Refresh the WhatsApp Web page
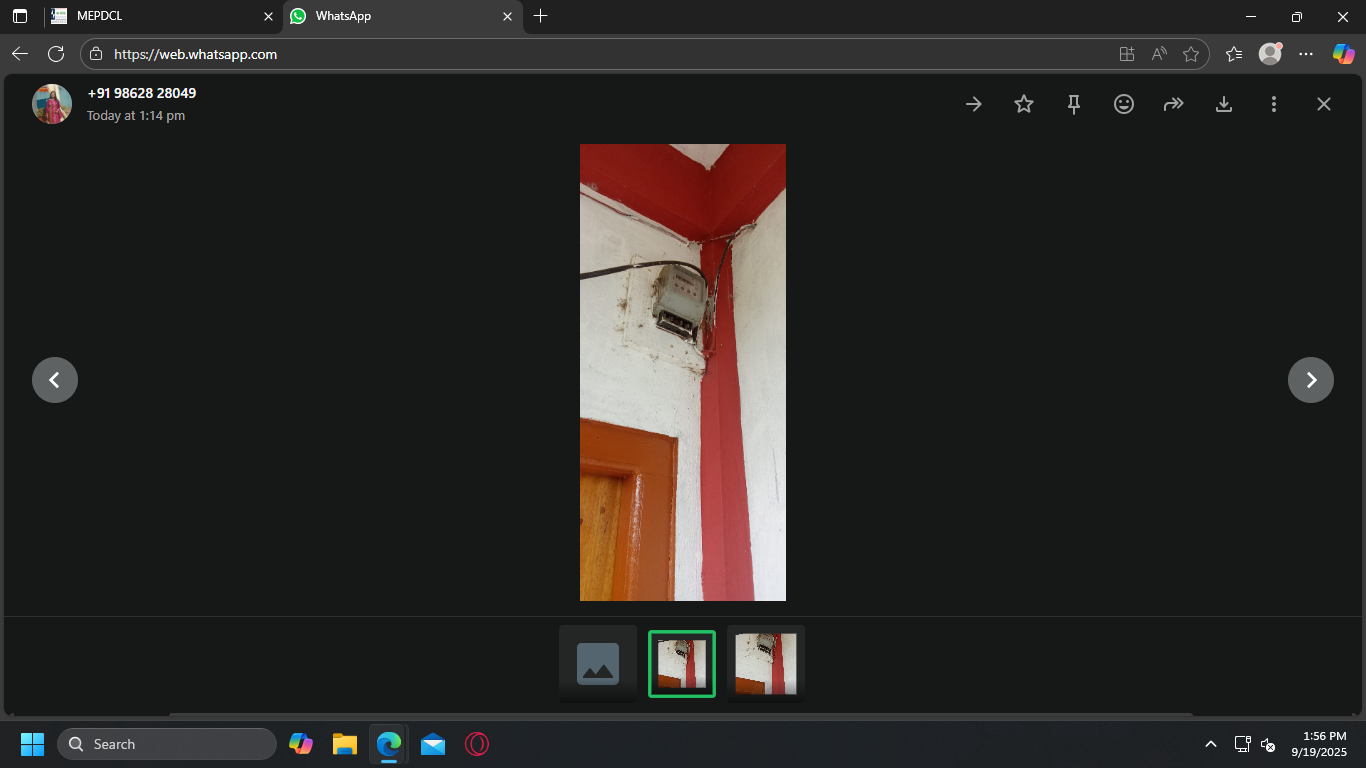Screen dimensions: 1366x768 [x=56, y=54]
